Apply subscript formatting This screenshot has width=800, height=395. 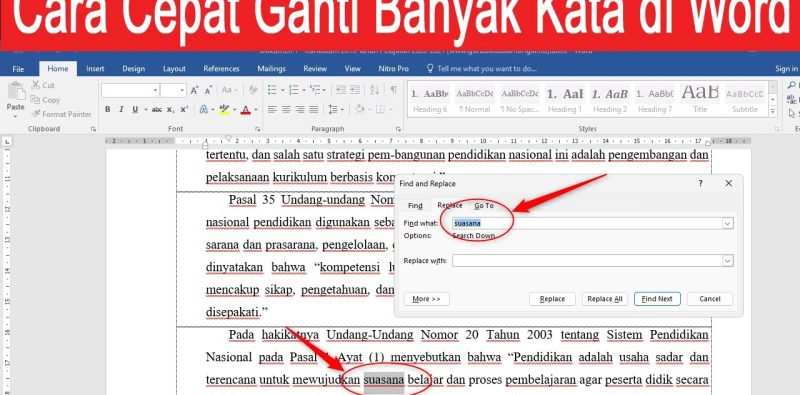point(171,109)
